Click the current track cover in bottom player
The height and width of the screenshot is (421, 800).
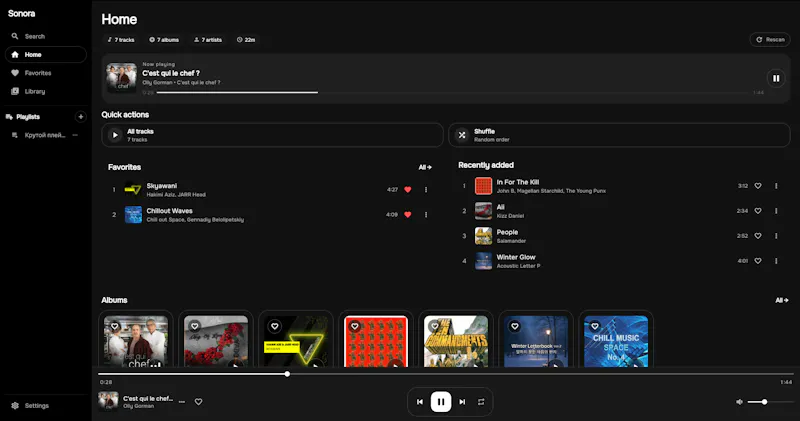[108, 401]
